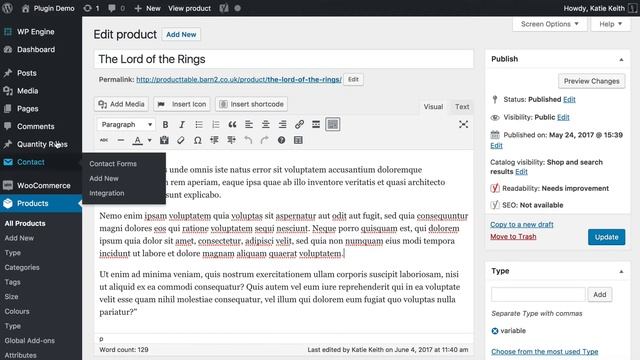Screen dimensions: 640x360
Task: Open Howdy, Katie Keith account menu
Action: coord(600,8)
